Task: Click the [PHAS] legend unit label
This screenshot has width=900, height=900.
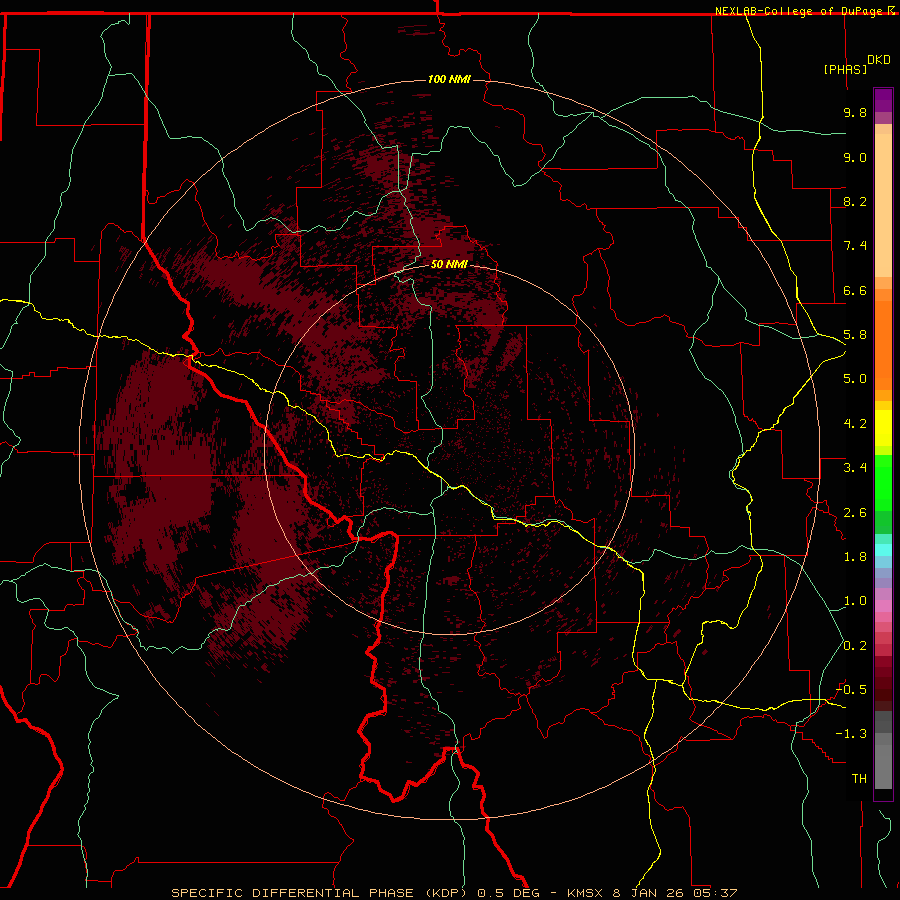Action: (x=845, y=69)
